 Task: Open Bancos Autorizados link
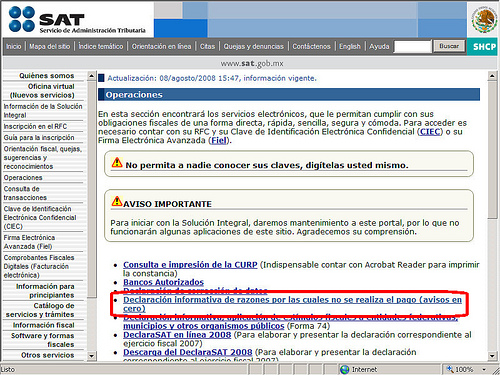pyautogui.click(x=163, y=282)
